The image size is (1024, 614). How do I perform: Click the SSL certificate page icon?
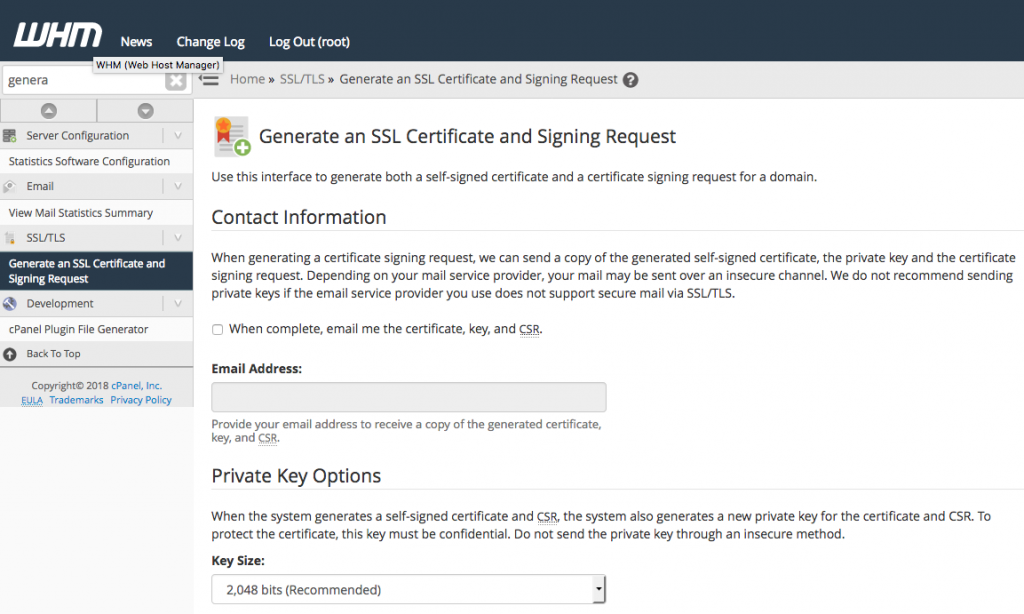(232, 137)
